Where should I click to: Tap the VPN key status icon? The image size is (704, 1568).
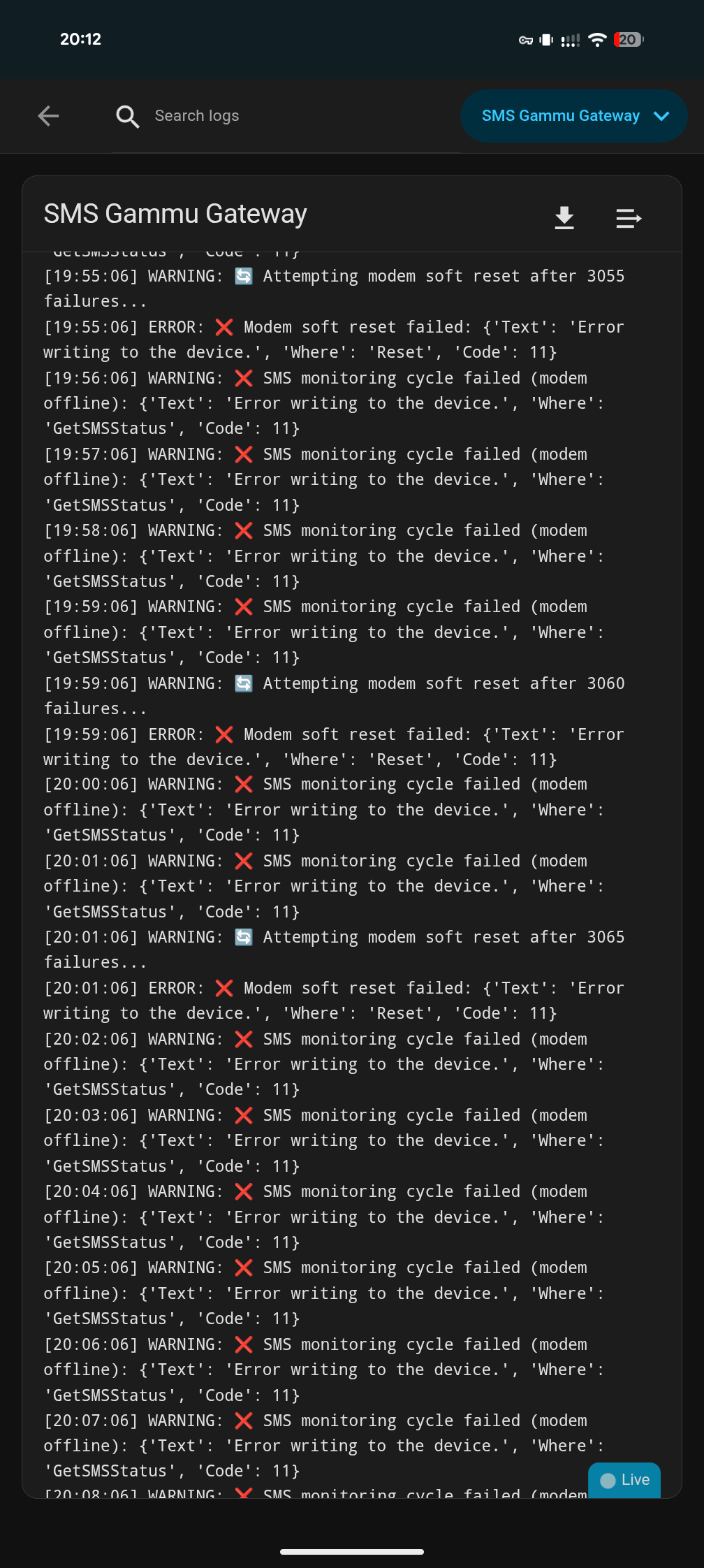click(526, 41)
